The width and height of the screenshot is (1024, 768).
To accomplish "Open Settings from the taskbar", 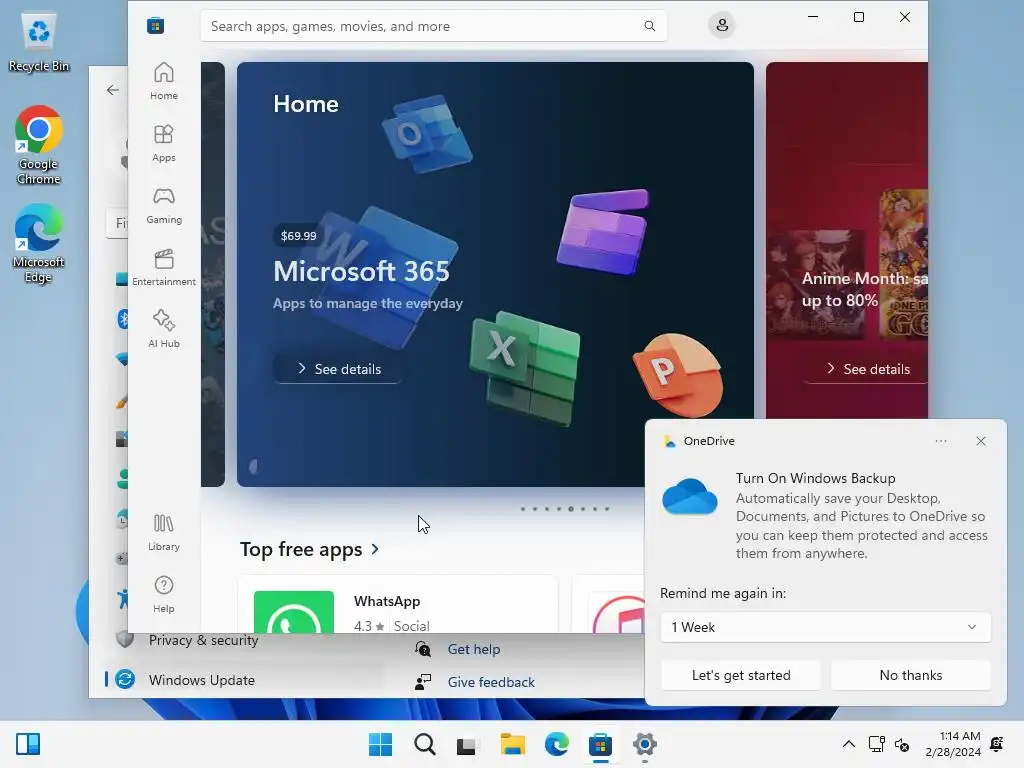I will pos(645,744).
